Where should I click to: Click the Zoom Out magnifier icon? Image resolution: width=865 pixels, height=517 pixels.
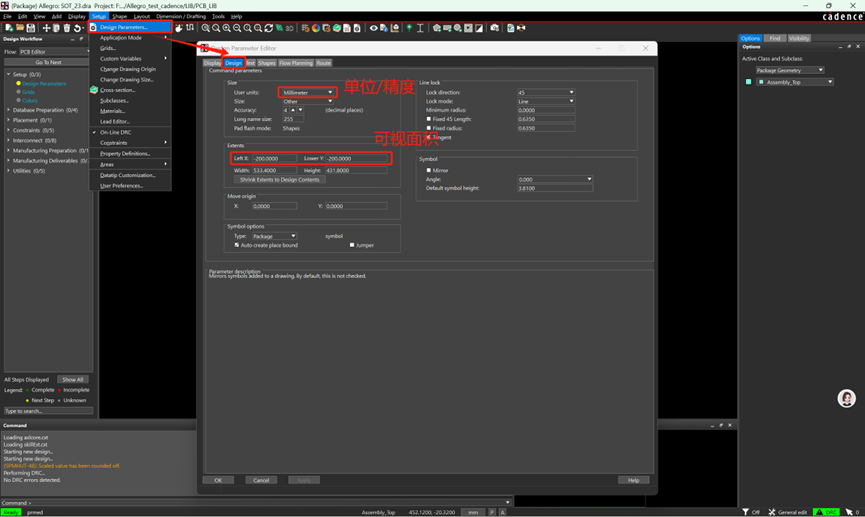[x=237, y=28]
